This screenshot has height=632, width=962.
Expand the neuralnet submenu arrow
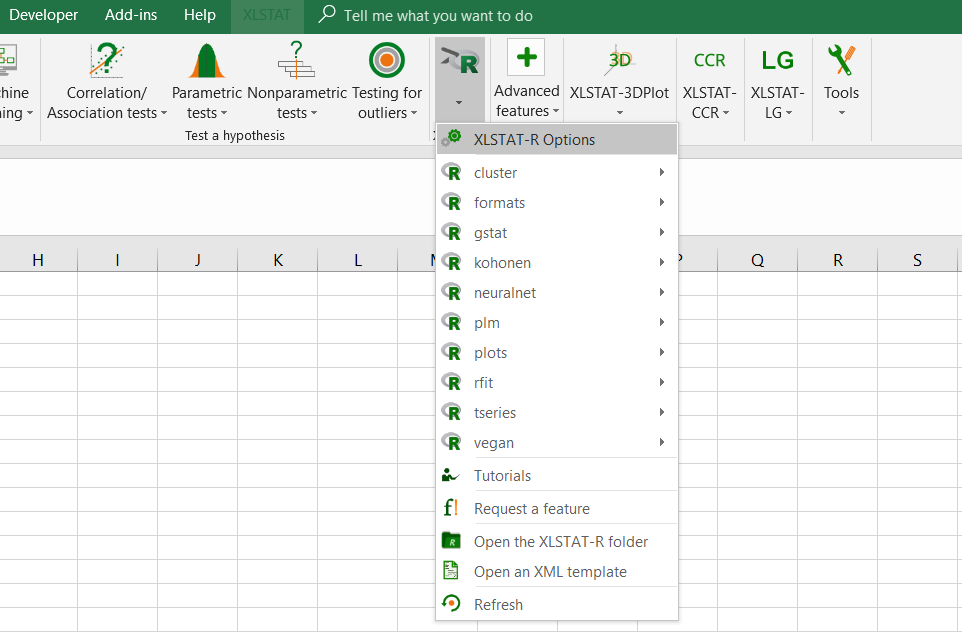click(x=662, y=293)
